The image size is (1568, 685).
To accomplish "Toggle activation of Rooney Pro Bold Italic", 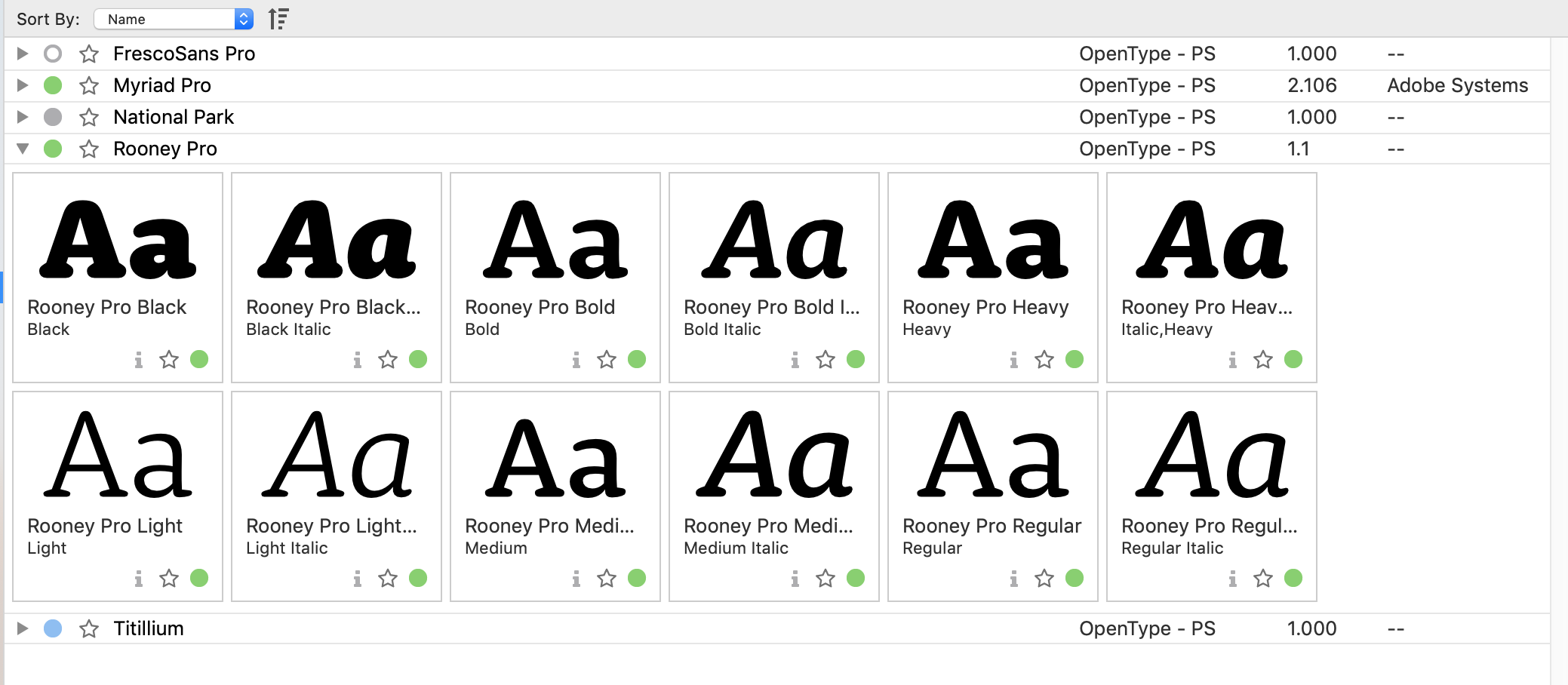I will click(x=855, y=360).
